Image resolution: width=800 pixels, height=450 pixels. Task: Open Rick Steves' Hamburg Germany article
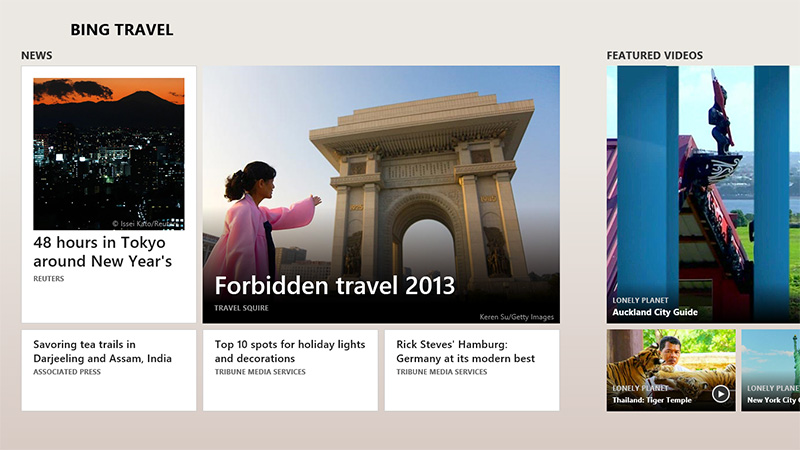[471, 369]
